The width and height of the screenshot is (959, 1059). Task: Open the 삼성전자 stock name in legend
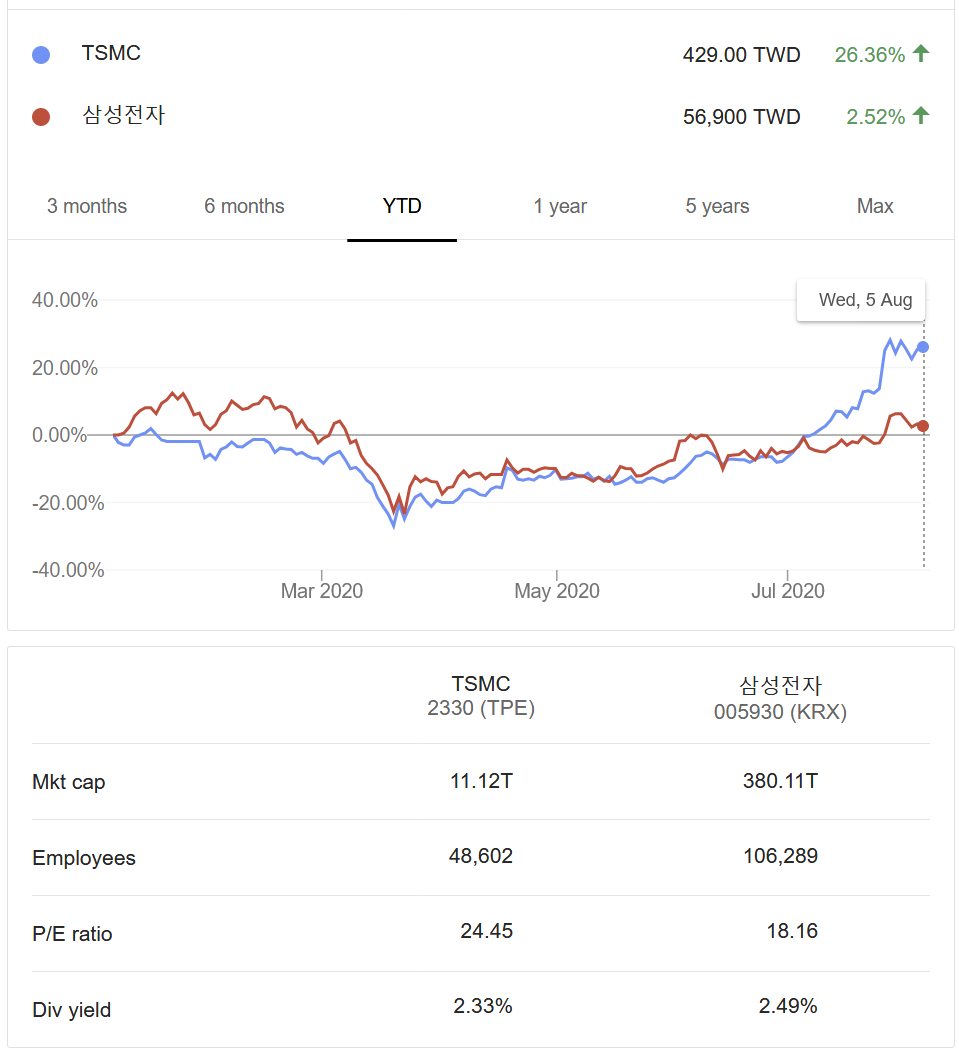click(x=123, y=116)
